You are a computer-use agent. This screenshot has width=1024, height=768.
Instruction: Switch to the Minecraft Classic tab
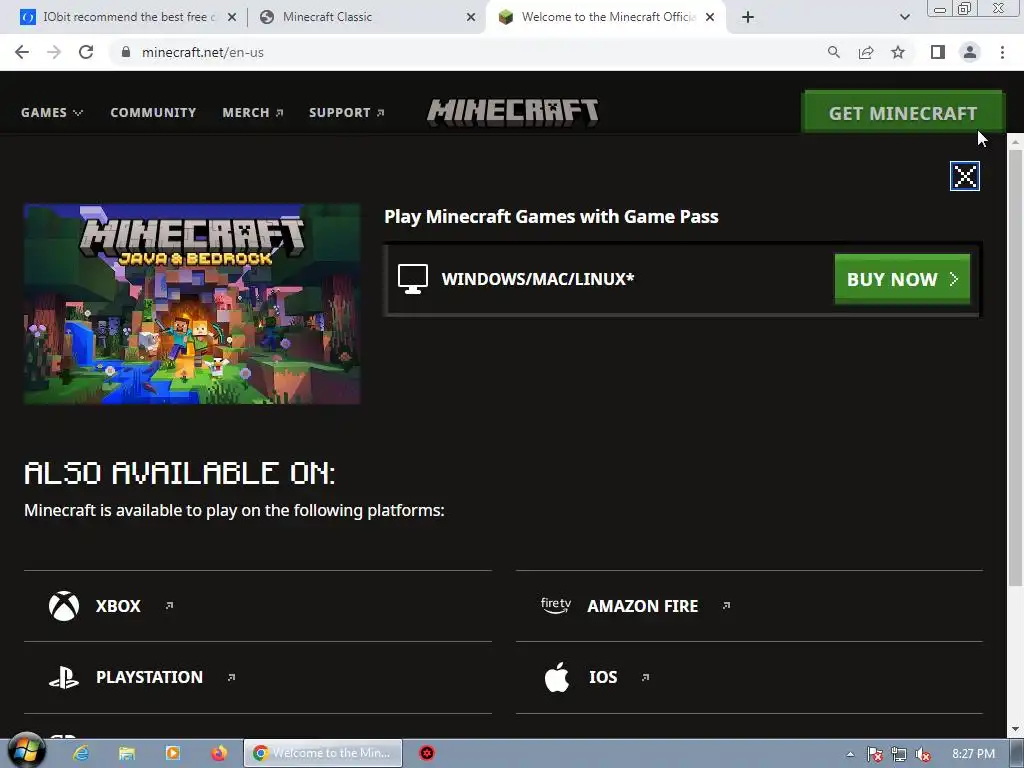click(368, 17)
